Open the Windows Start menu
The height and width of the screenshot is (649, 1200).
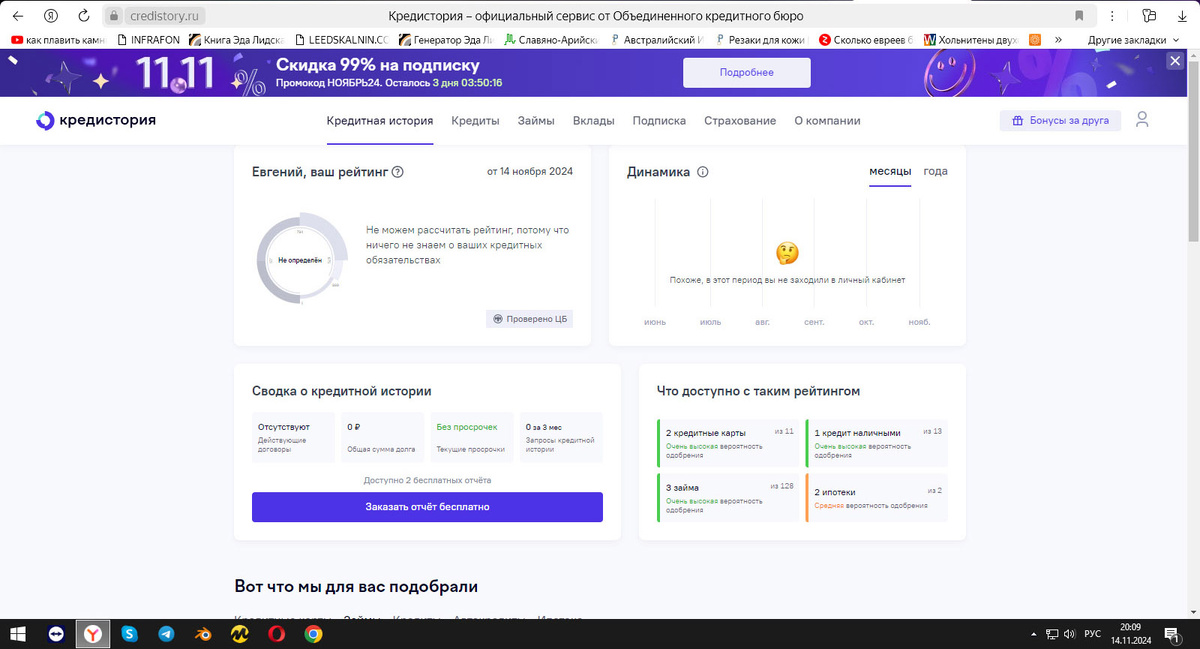click(17, 634)
